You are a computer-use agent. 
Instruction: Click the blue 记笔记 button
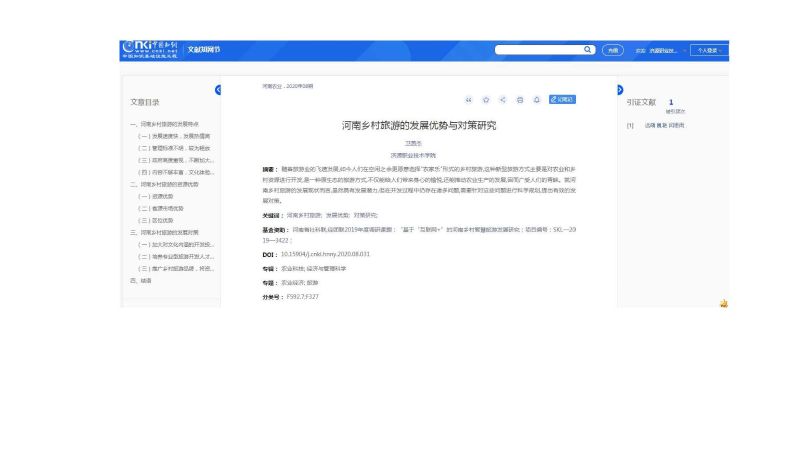[563, 100]
